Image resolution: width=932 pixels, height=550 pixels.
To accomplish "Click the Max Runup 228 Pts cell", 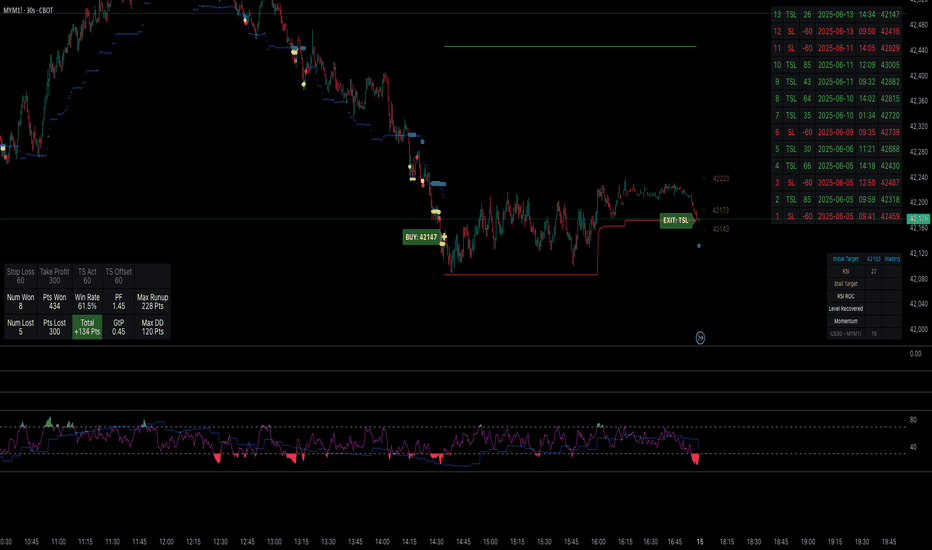I will coord(152,301).
